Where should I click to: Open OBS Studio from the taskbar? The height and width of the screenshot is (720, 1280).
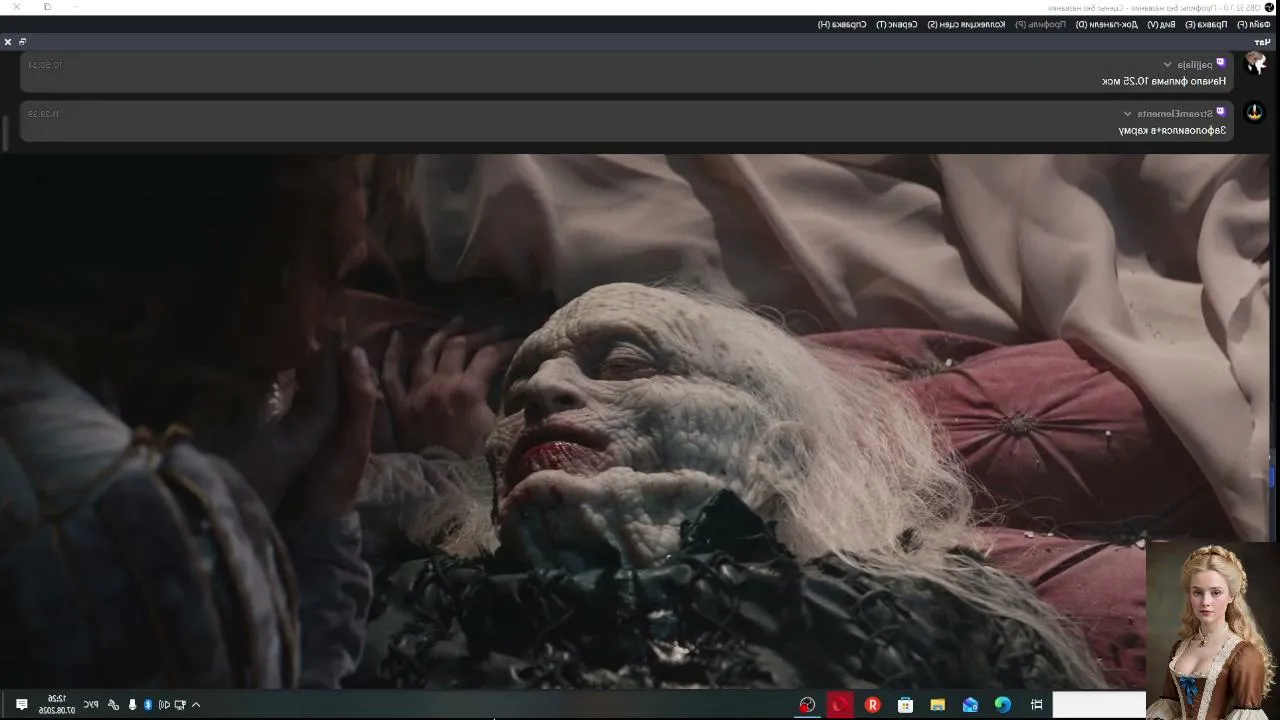coord(807,705)
